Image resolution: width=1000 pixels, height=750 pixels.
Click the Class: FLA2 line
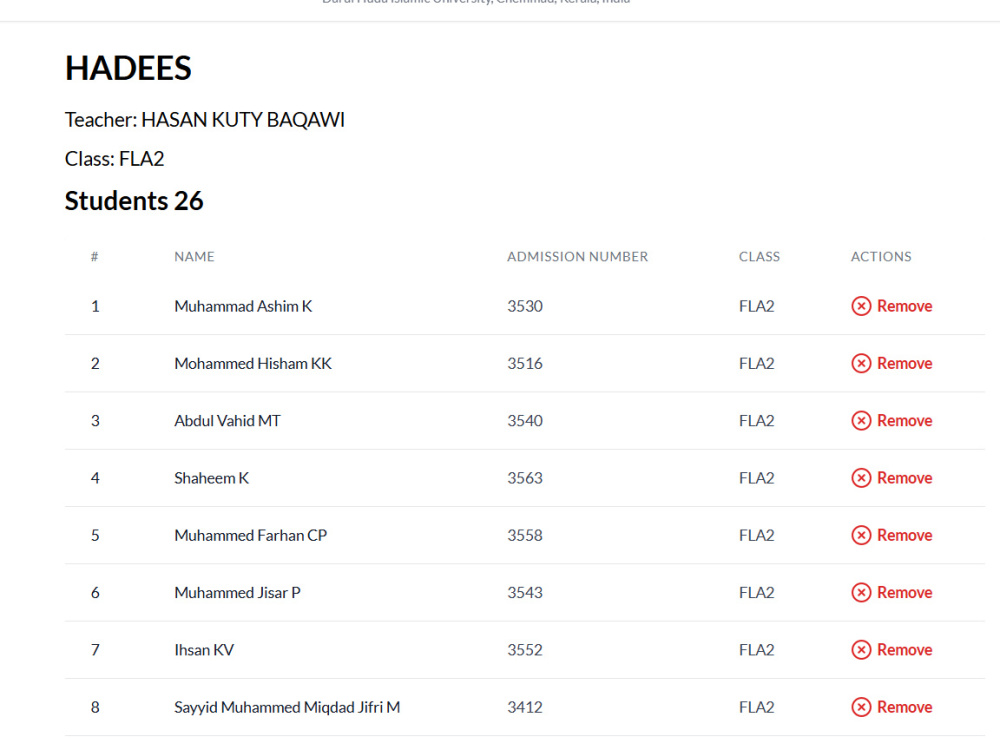[x=115, y=159]
